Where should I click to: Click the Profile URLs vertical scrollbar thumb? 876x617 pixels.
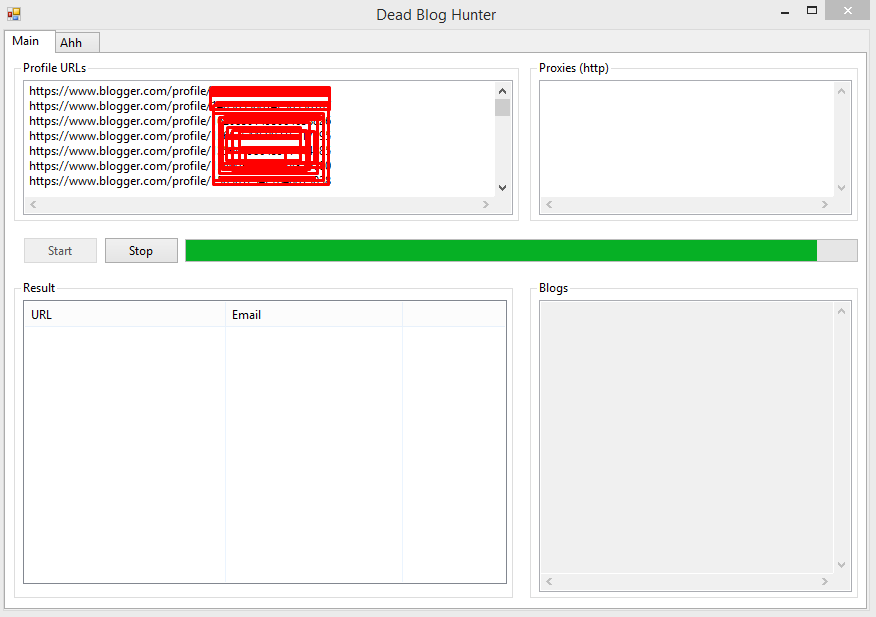pyautogui.click(x=502, y=107)
